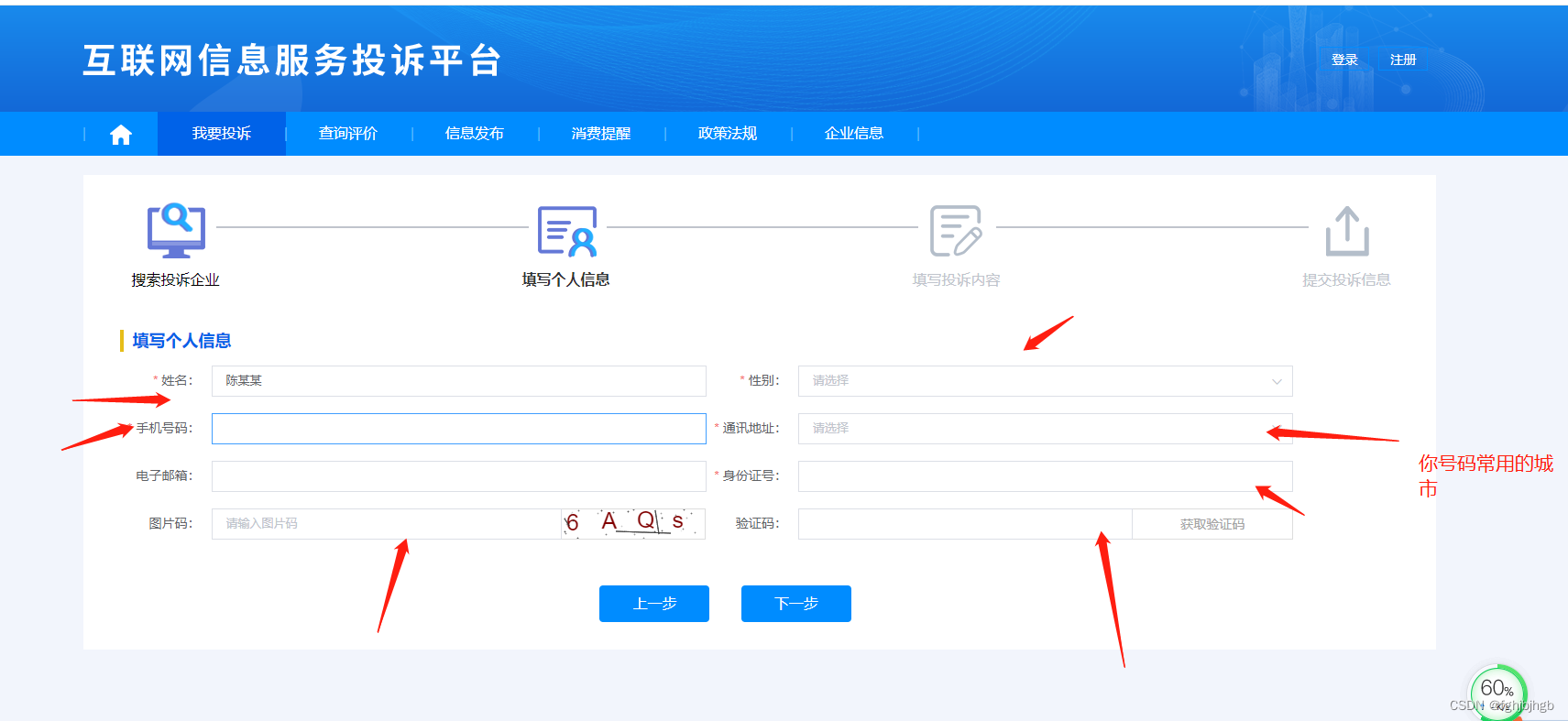Viewport: 1568px width, 721px height.
Task: Click the 下一步 button
Action: (x=796, y=604)
